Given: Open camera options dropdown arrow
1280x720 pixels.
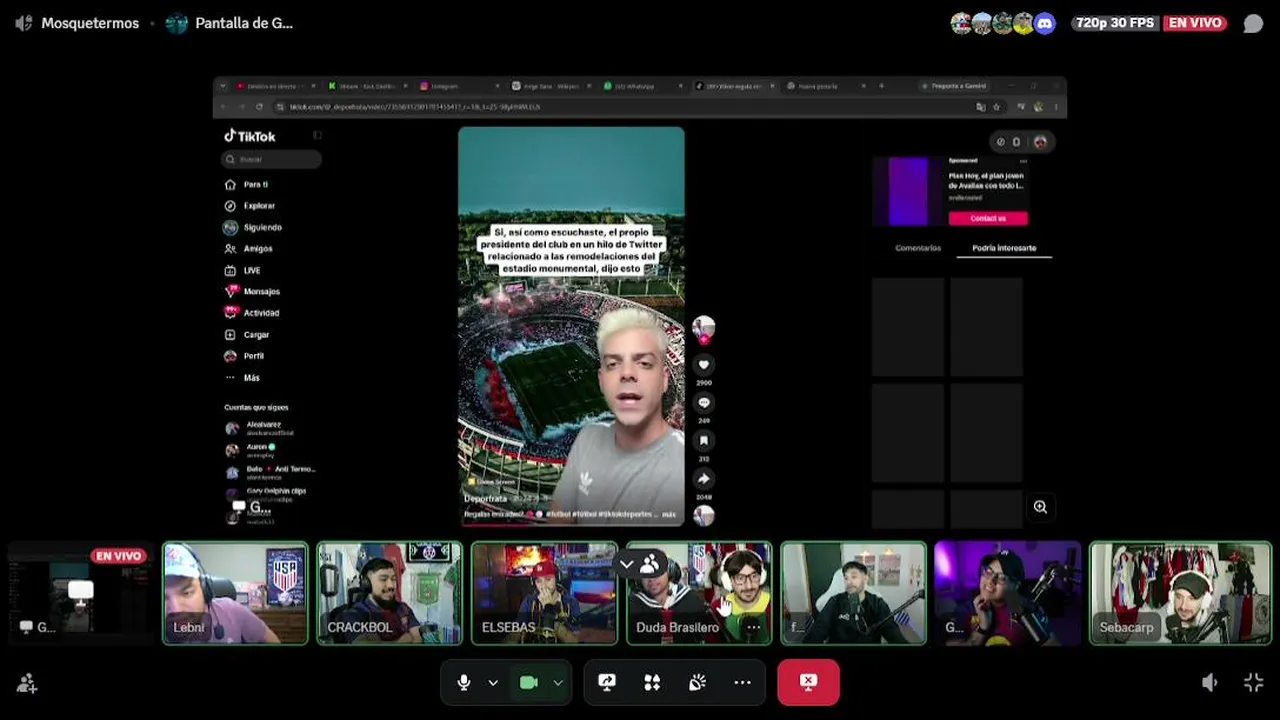Looking at the screenshot, I should tap(558, 682).
